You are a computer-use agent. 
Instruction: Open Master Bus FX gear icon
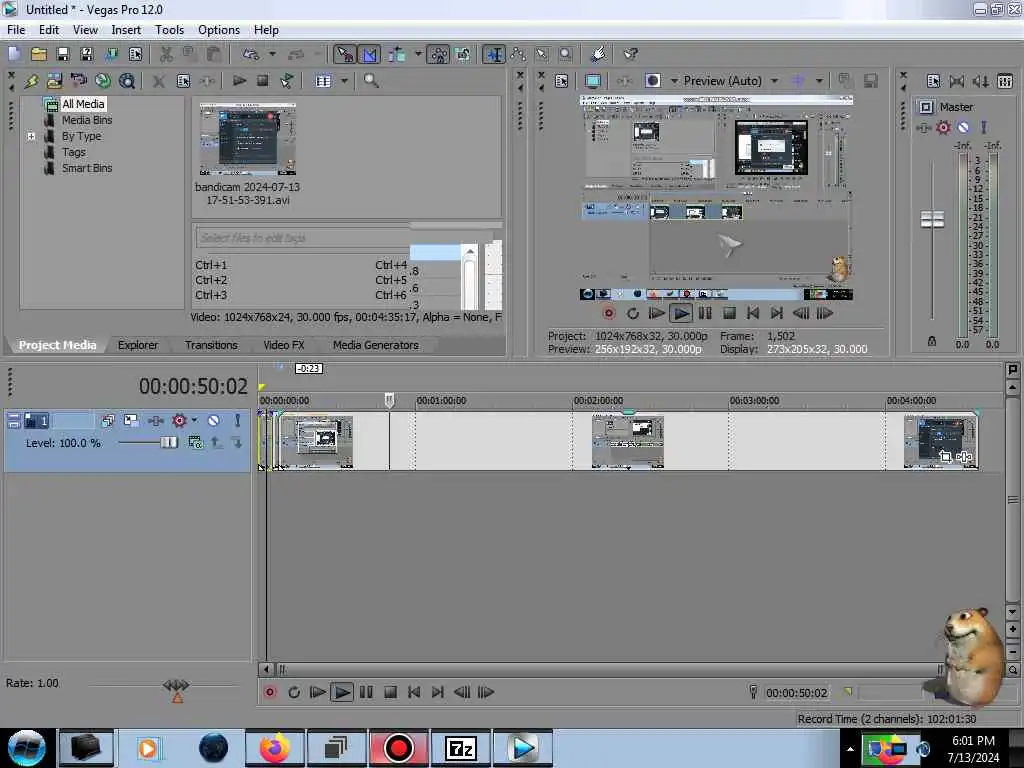[x=943, y=128]
